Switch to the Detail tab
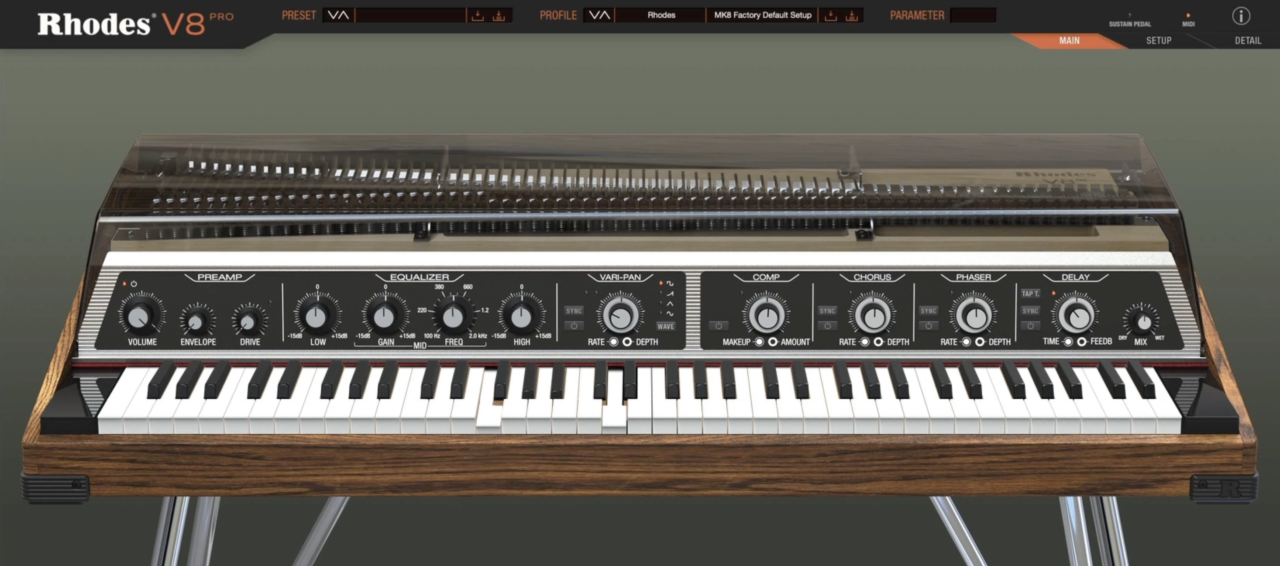This screenshot has width=1280, height=566. (x=1247, y=41)
